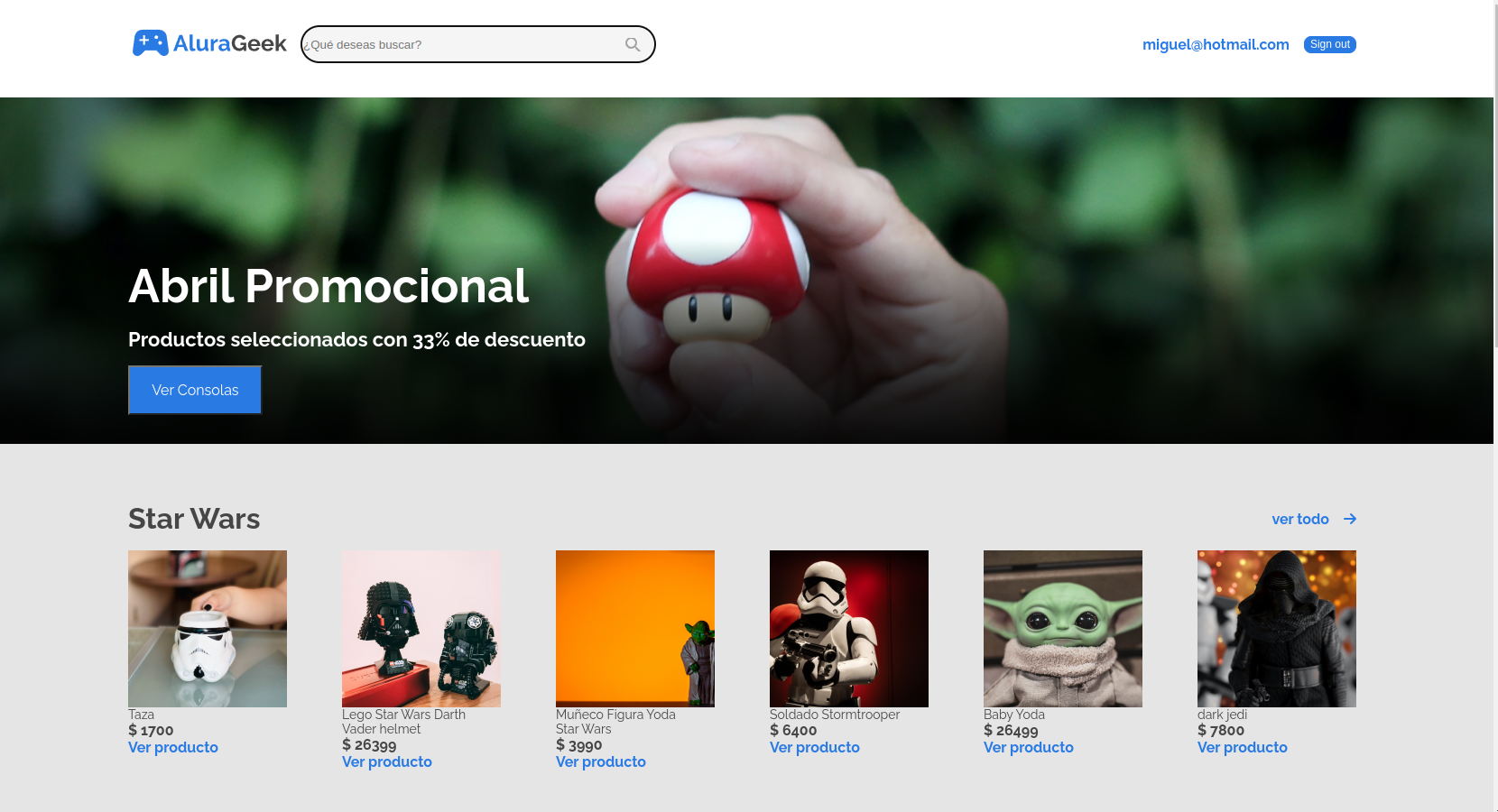1498x812 pixels.
Task: Click the Sign out button
Action: click(1329, 44)
